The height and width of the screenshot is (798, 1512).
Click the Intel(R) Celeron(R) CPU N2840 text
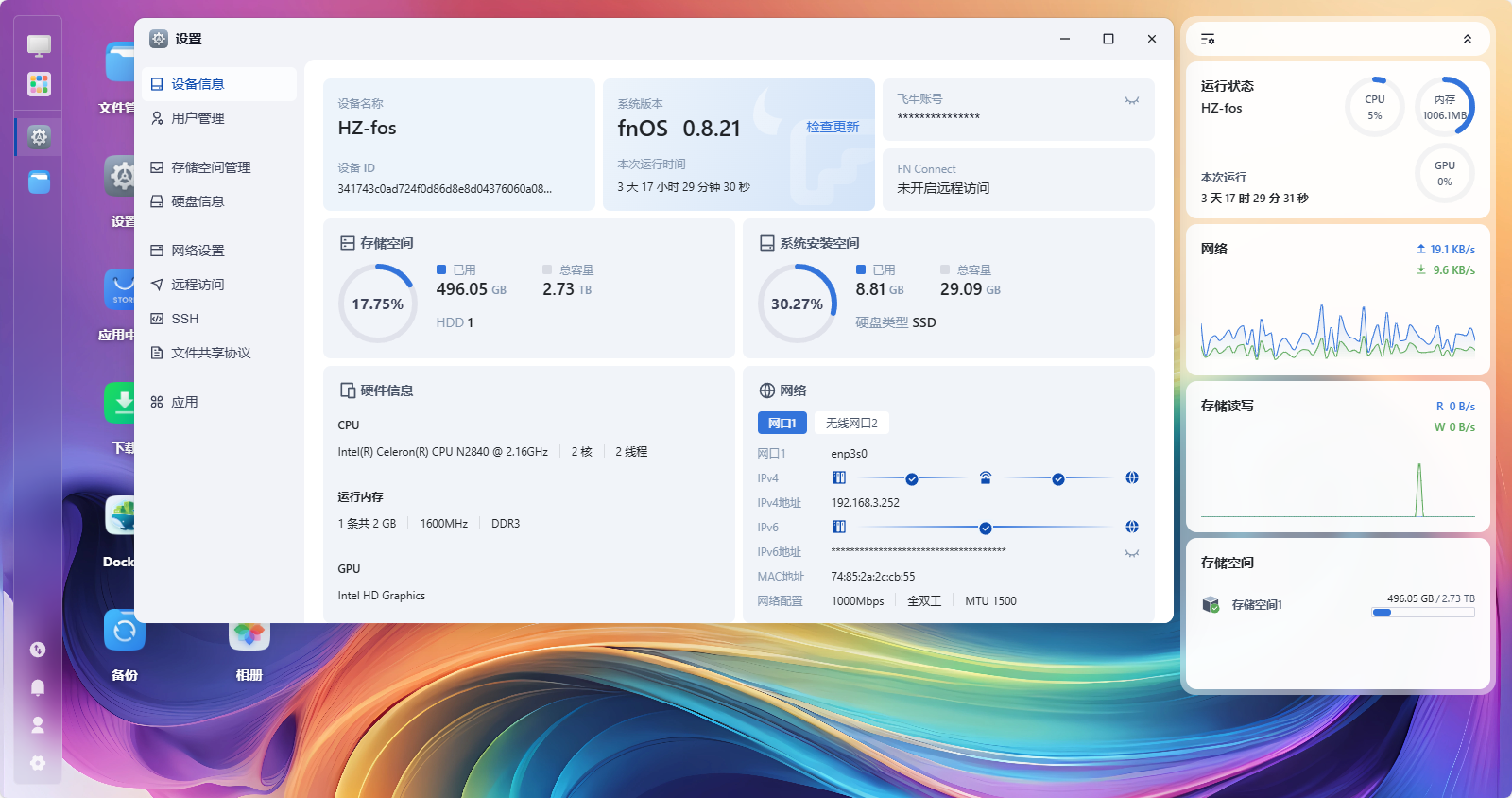443,452
